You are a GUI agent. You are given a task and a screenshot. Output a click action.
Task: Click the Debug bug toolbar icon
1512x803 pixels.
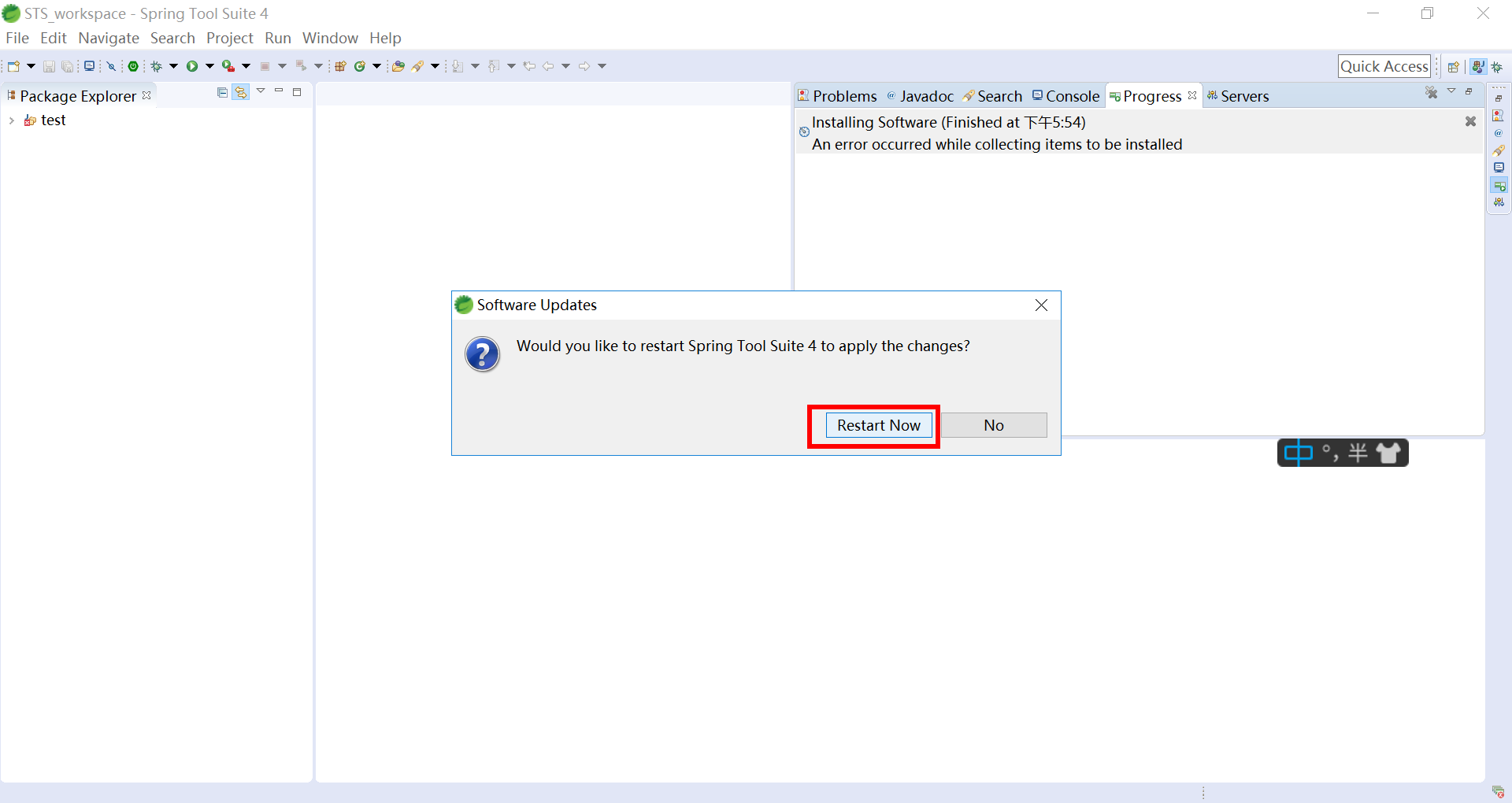point(156,66)
